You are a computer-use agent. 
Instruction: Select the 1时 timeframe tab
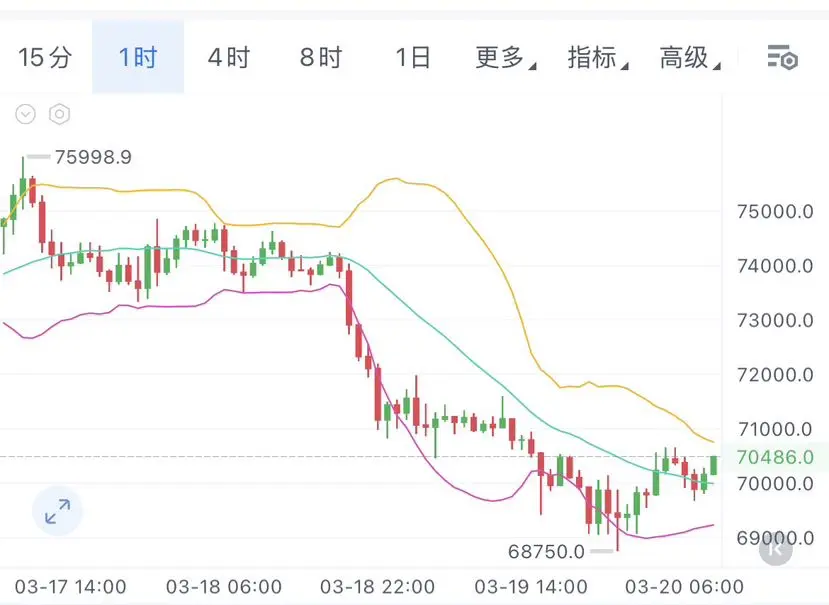click(138, 58)
